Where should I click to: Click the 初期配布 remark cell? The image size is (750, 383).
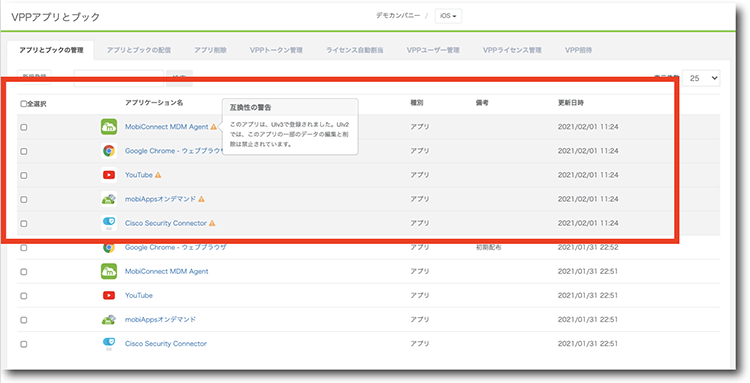[488, 248]
